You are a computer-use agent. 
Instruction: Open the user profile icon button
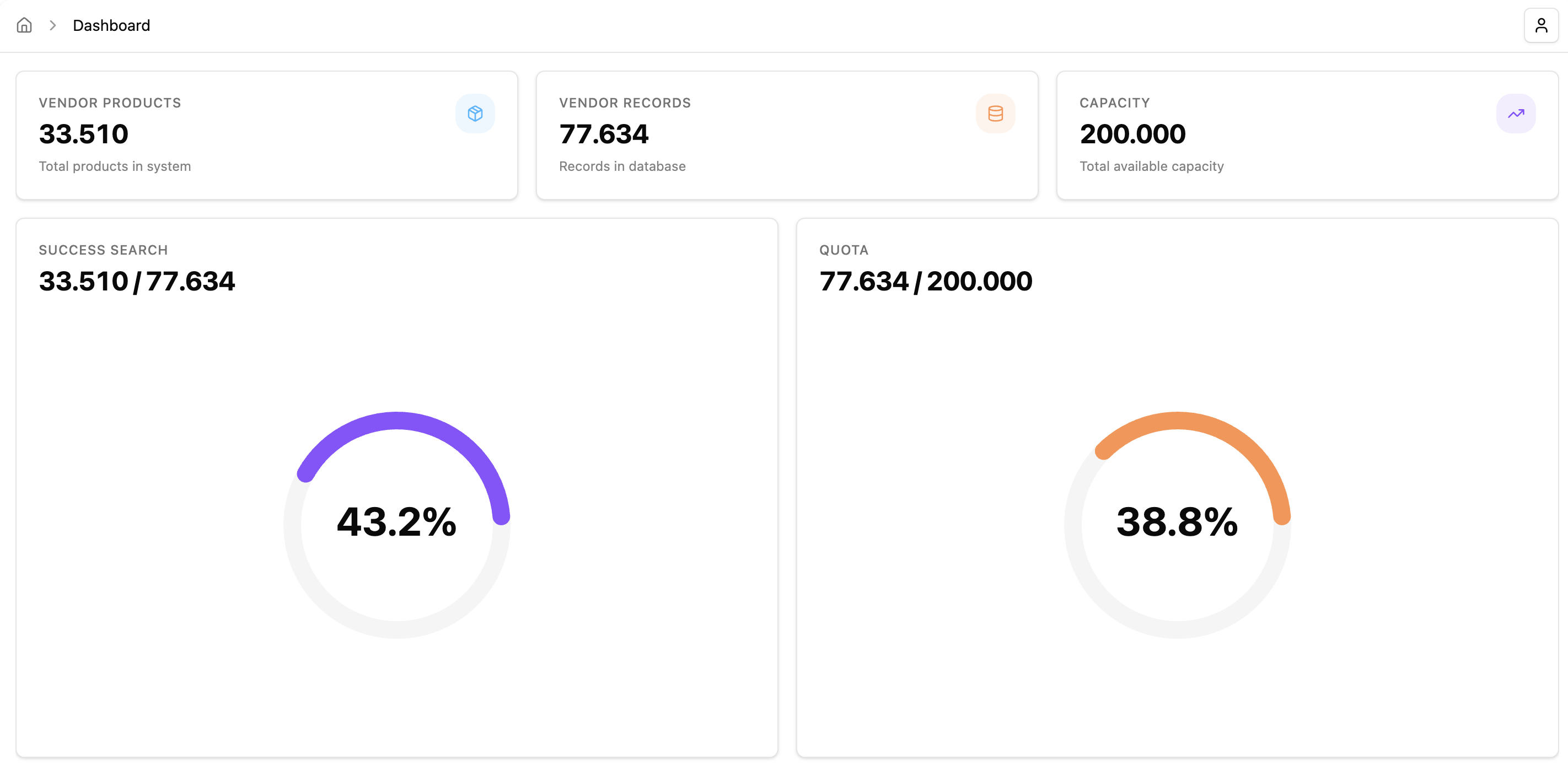pyautogui.click(x=1540, y=25)
